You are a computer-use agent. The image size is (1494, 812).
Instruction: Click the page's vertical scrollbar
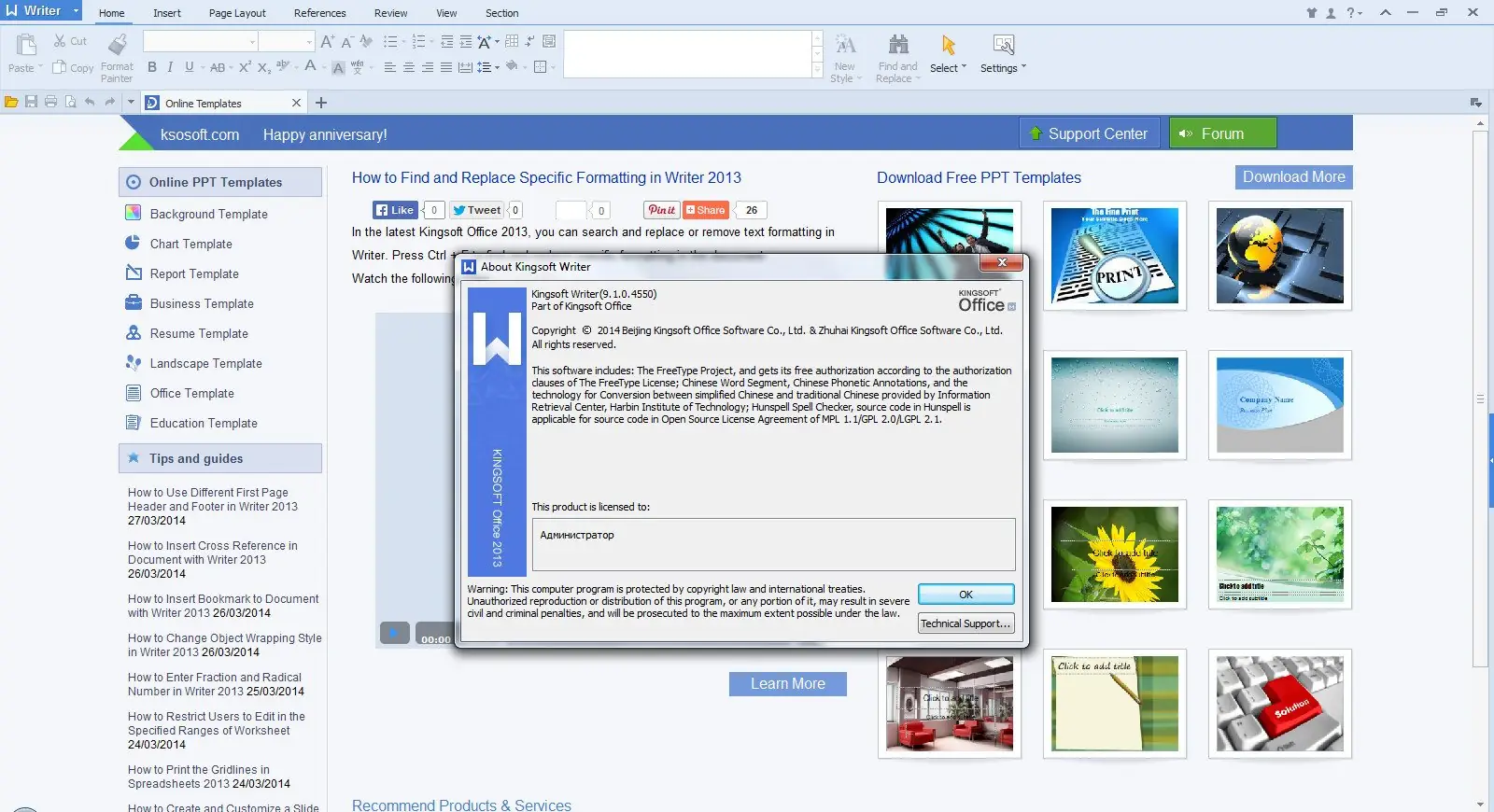[x=1480, y=399]
